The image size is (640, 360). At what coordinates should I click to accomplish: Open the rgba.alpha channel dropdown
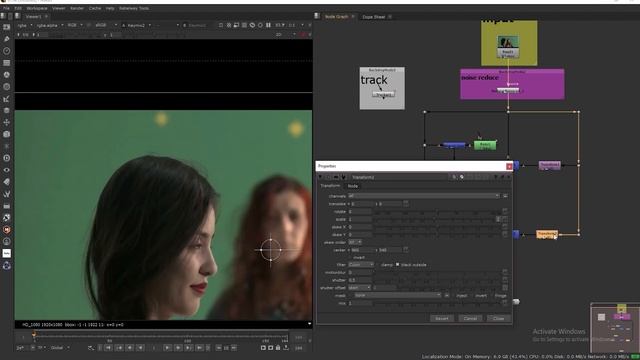point(50,25)
